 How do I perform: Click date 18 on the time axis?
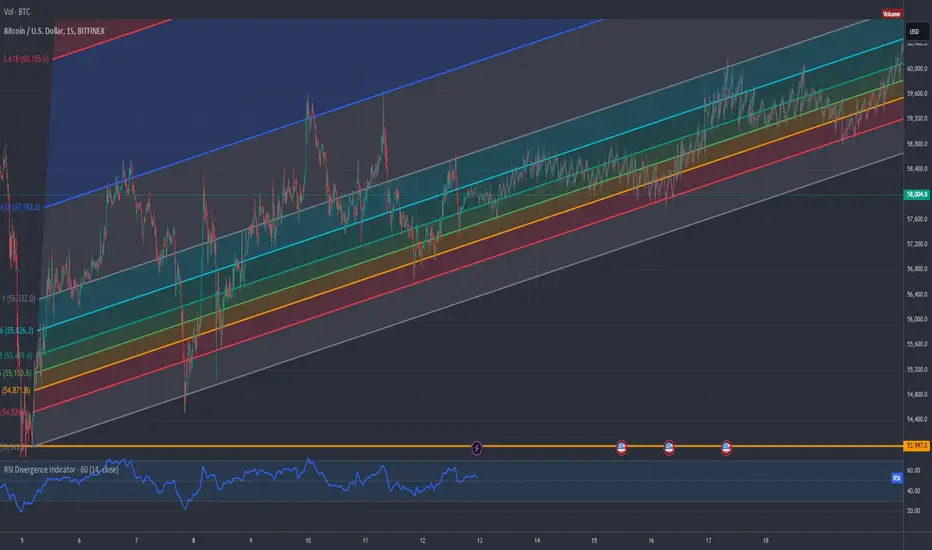click(x=766, y=540)
